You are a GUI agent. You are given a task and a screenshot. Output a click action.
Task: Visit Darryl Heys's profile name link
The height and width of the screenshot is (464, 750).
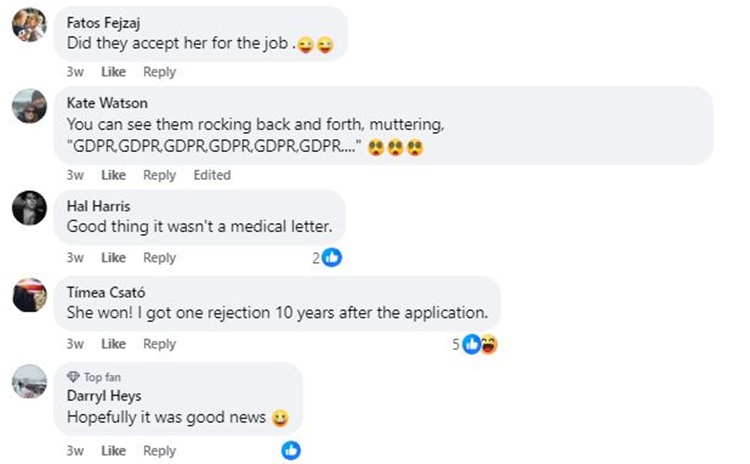102,395
